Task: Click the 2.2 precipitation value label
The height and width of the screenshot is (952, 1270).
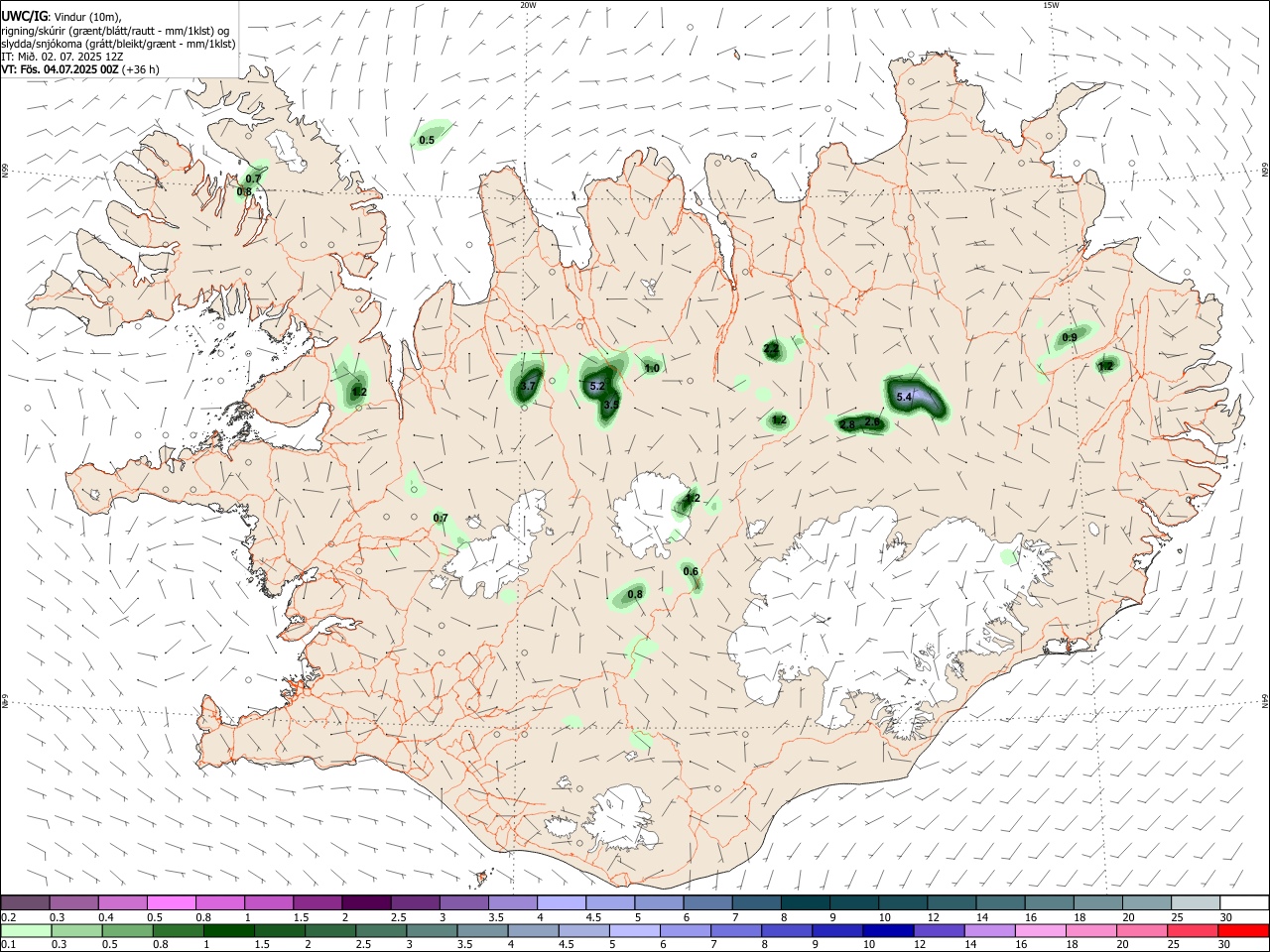Action: [x=771, y=349]
